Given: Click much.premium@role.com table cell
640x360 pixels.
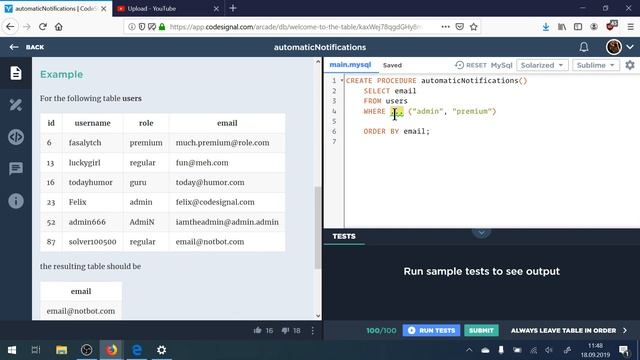Looking at the screenshot, I should coord(227,143).
